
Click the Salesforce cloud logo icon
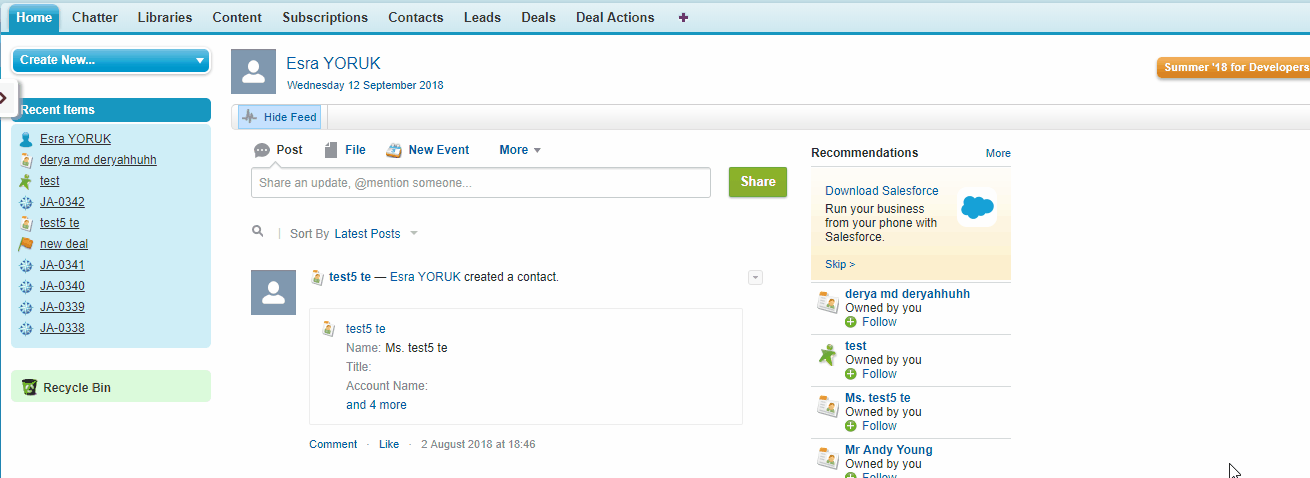tap(977, 207)
